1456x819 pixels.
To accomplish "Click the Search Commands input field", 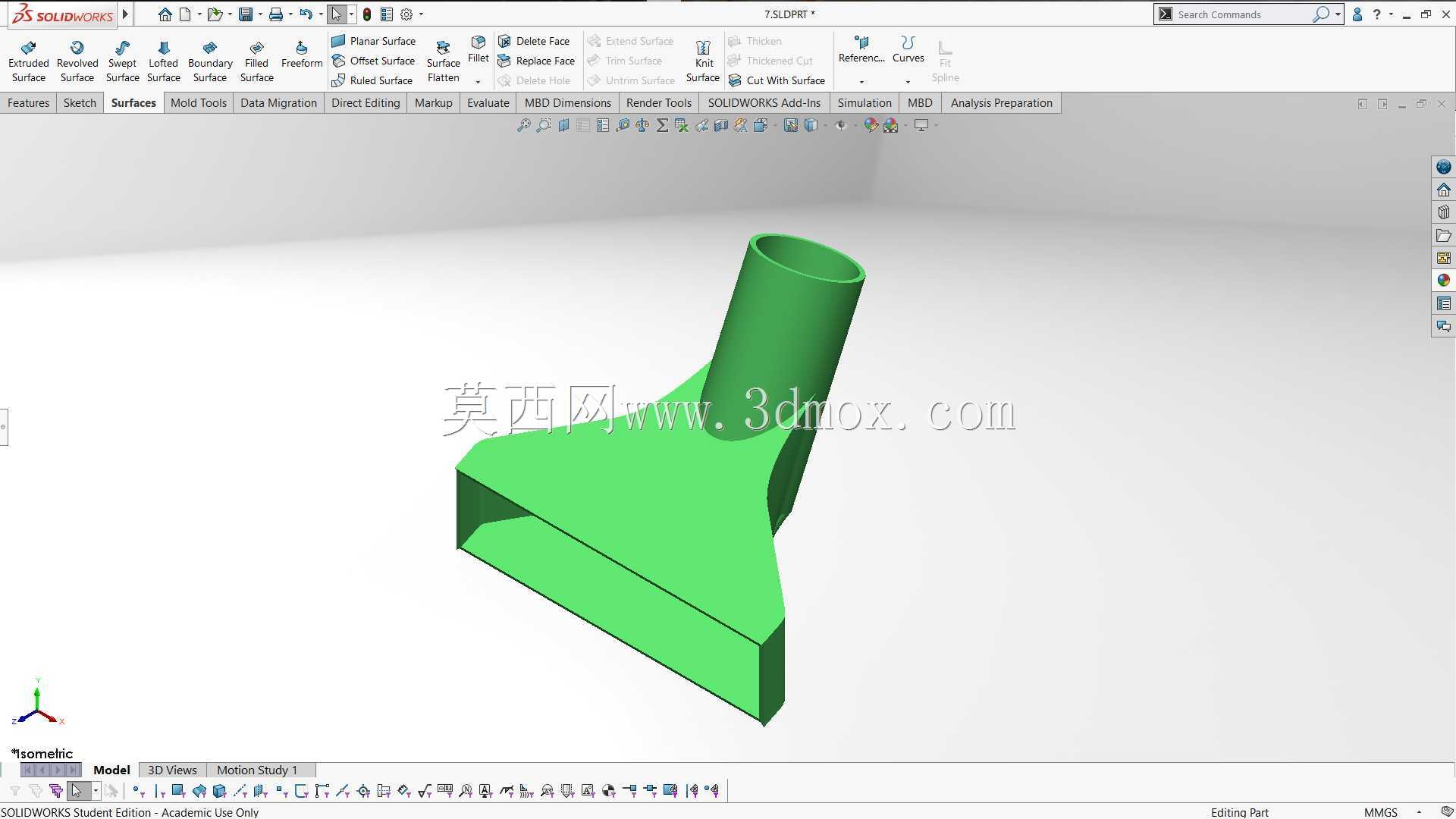I will pyautogui.click(x=1244, y=14).
